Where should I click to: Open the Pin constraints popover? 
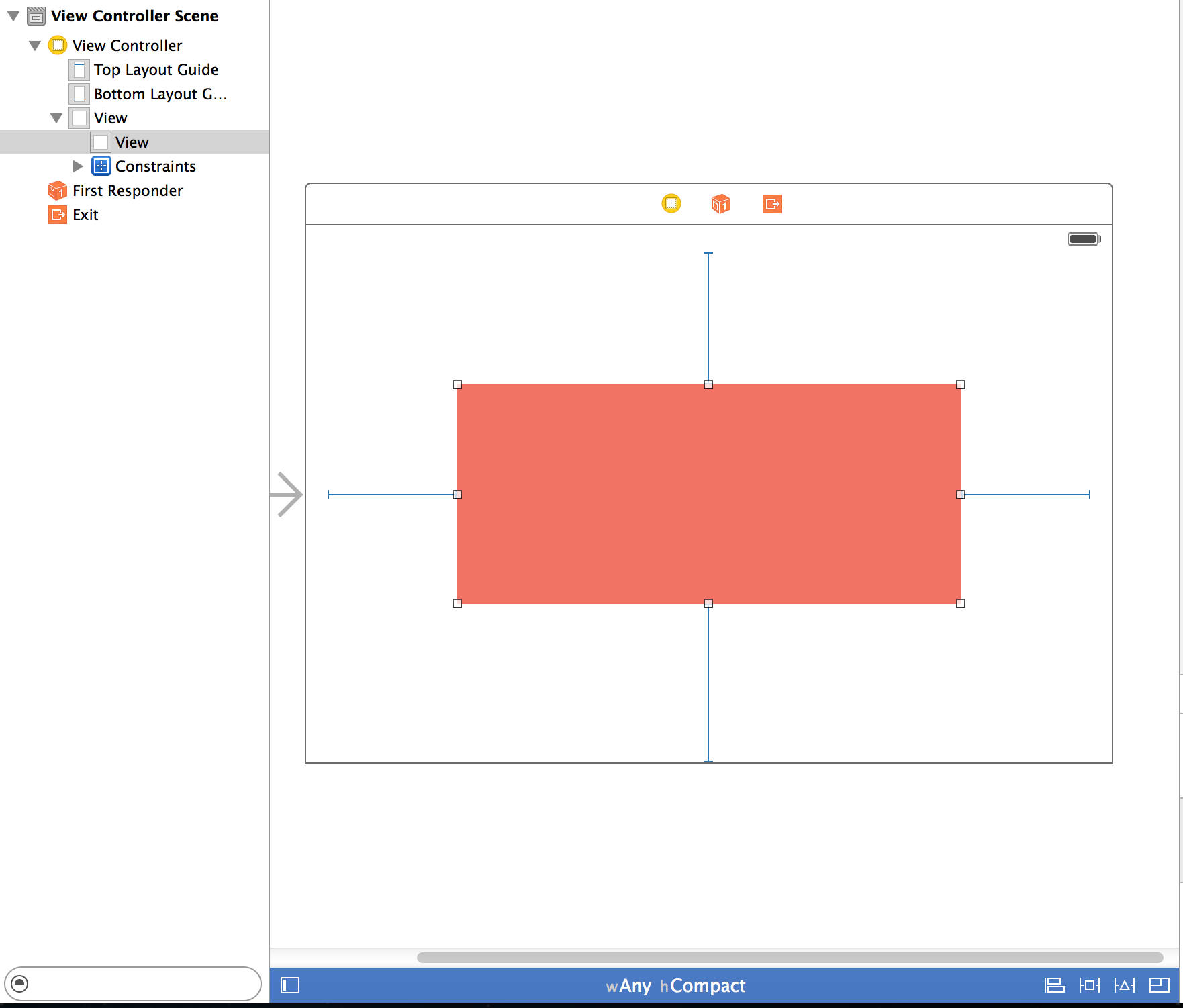click(1089, 985)
